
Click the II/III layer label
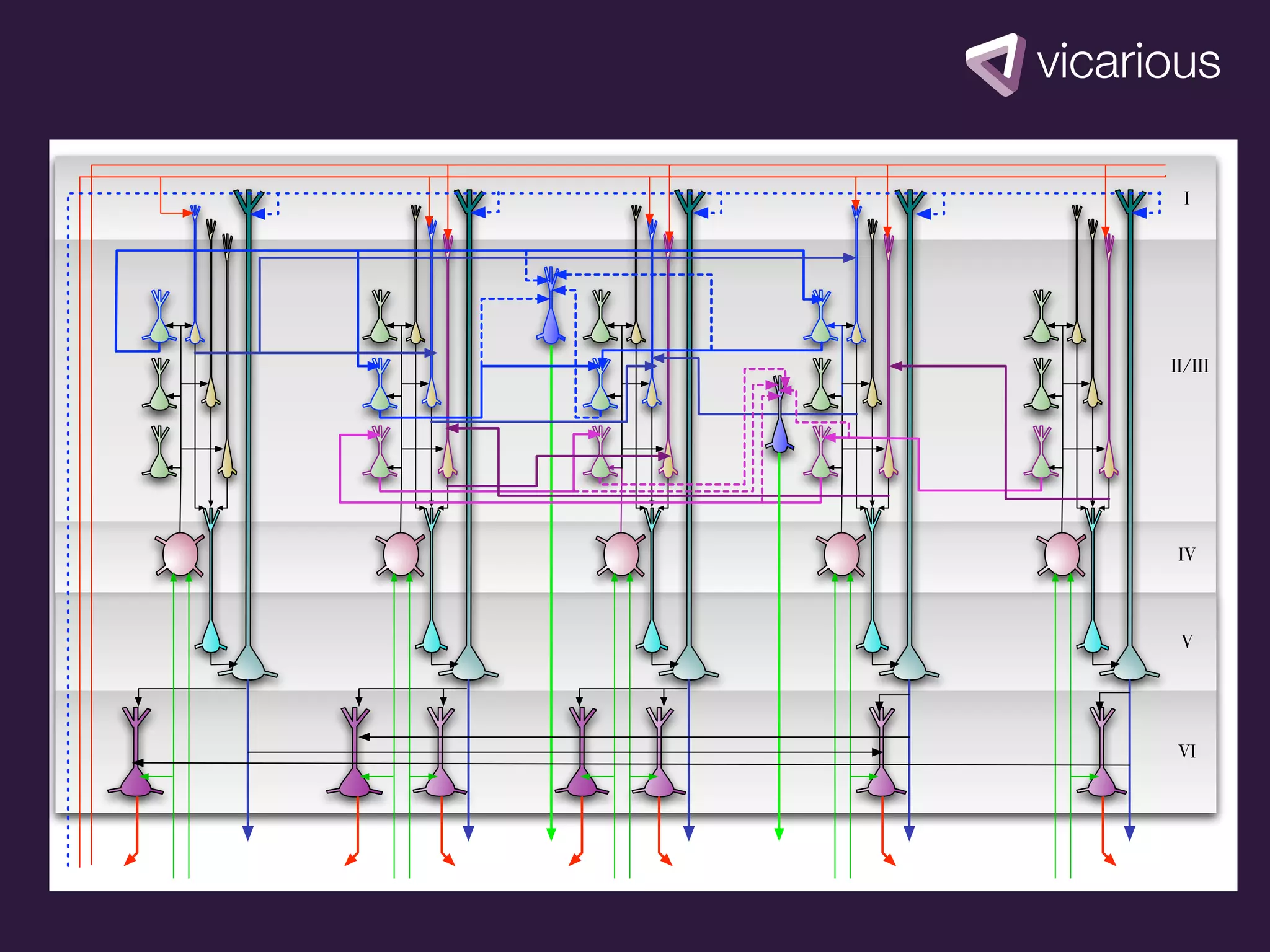click(x=1189, y=366)
